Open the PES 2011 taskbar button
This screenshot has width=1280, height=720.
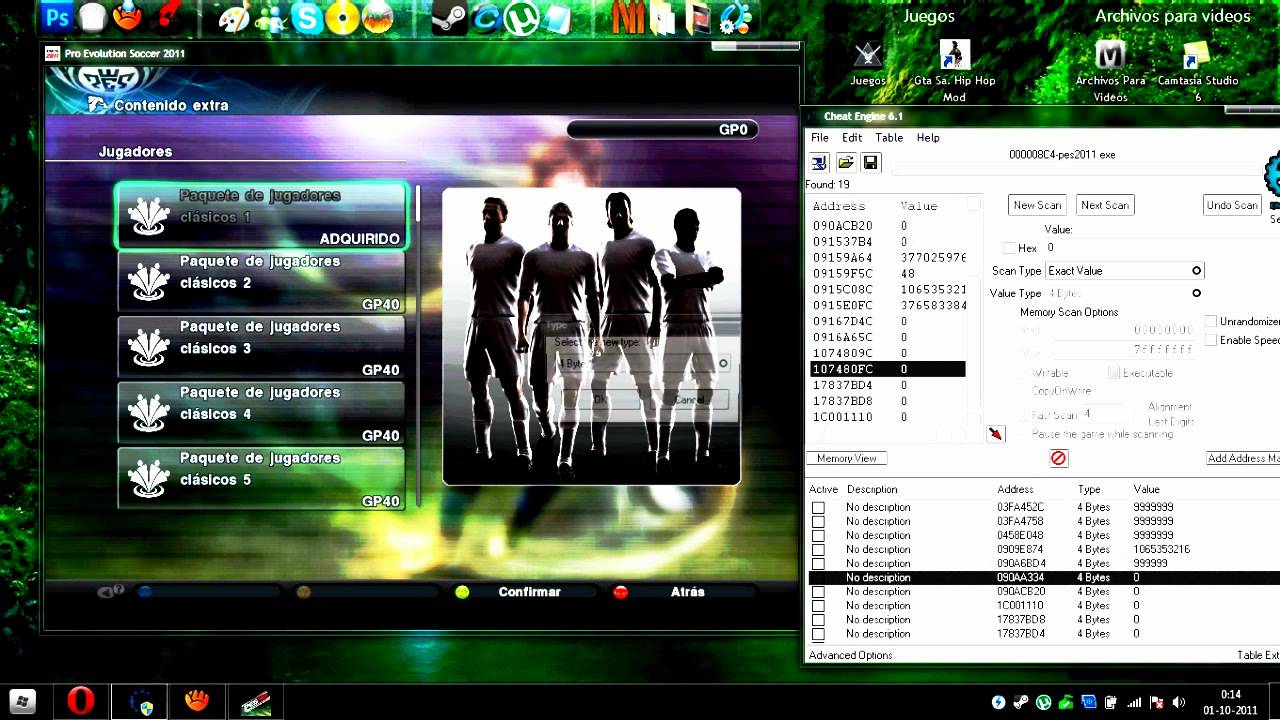tap(256, 702)
